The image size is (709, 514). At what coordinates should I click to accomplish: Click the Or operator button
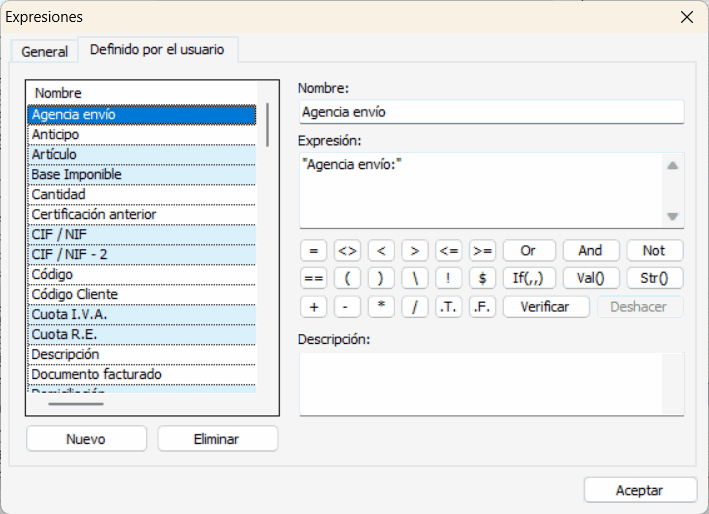click(529, 250)
